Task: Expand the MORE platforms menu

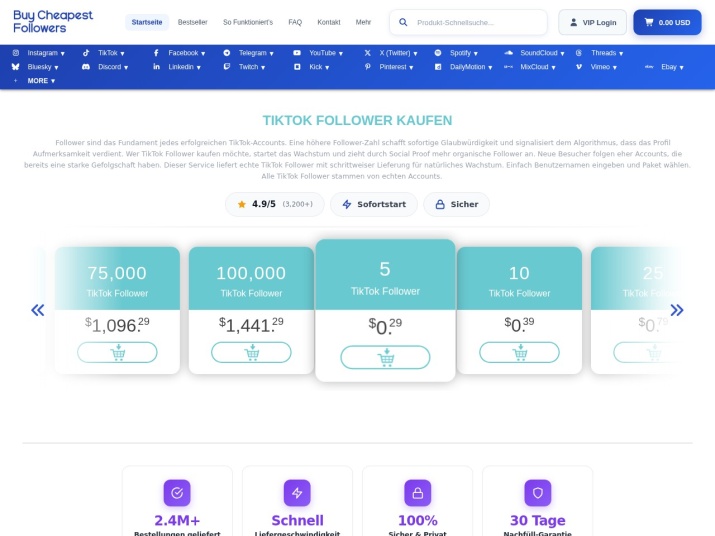Action: [x=41, y=81]
